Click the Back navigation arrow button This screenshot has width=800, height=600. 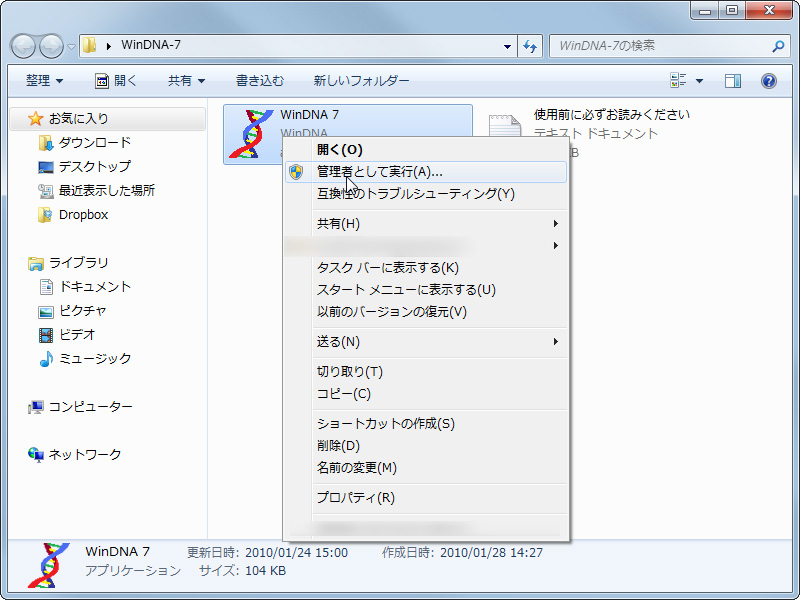click(x=23, y=46)
